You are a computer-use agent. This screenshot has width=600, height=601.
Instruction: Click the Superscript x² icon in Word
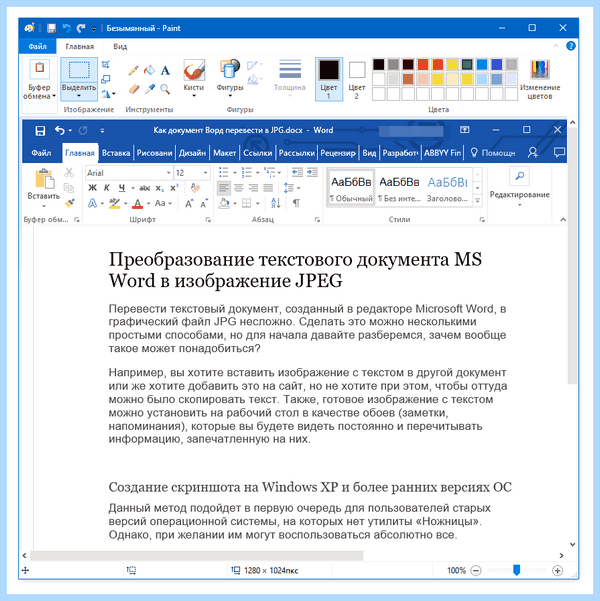point(174,188)
